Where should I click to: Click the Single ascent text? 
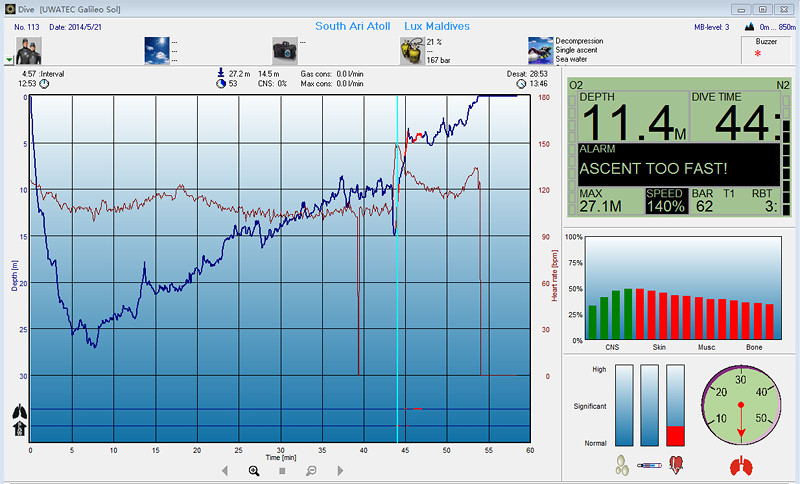point(576,50)
